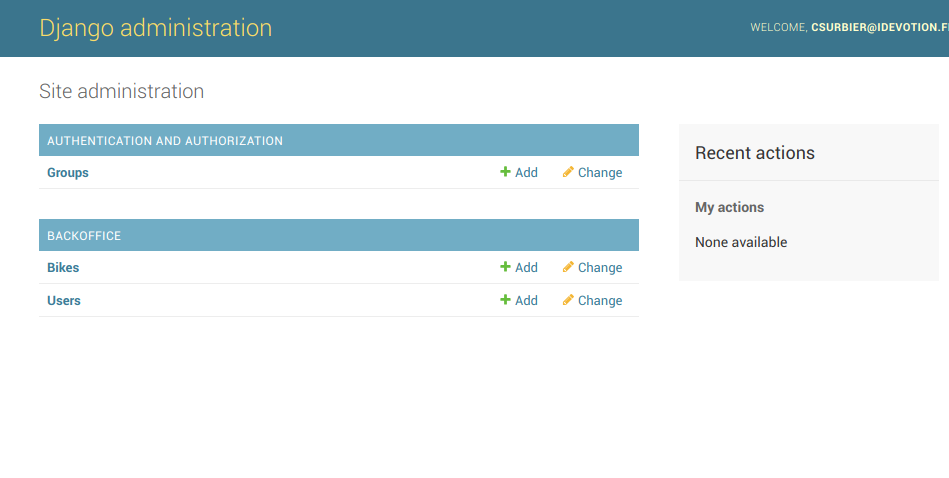This screenshot has height=478, width=949.
Task: Click the green plus icon for Users
Action: point(505,300)
